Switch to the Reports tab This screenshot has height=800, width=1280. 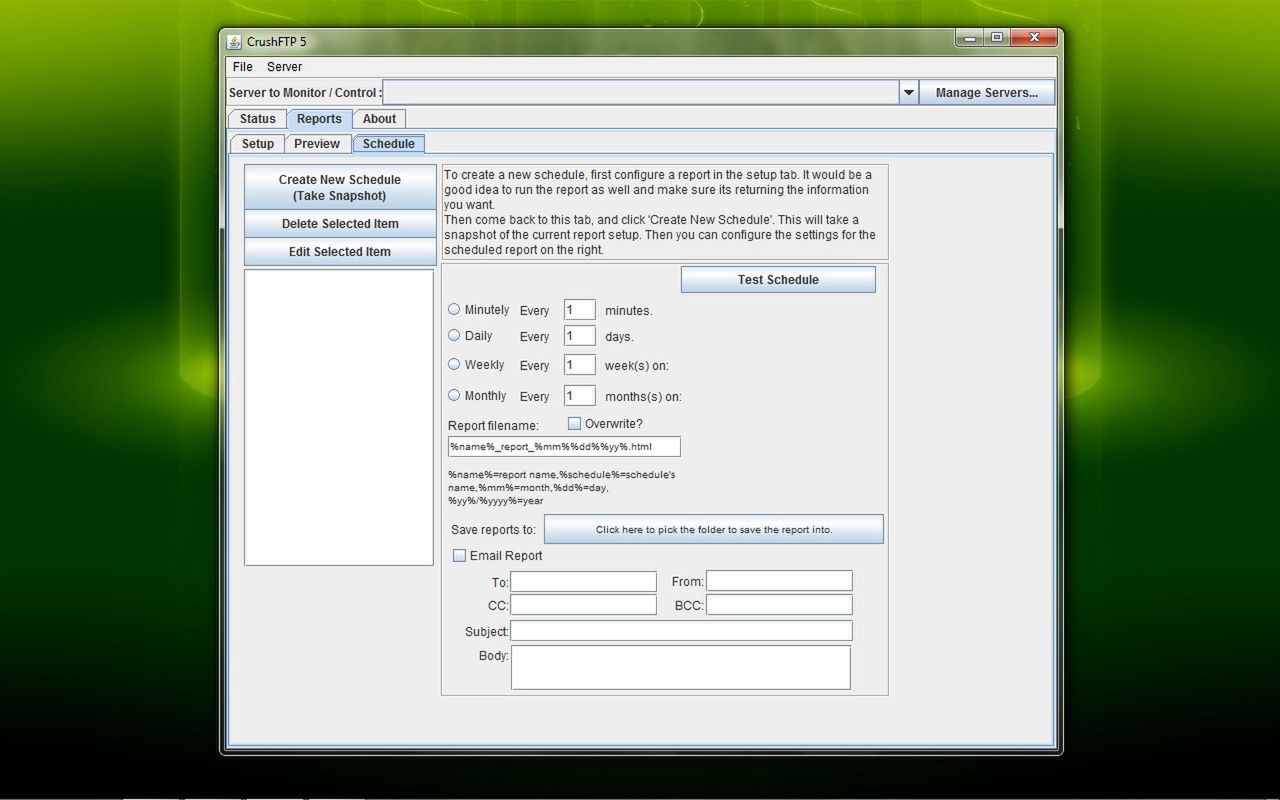[319, 119]
